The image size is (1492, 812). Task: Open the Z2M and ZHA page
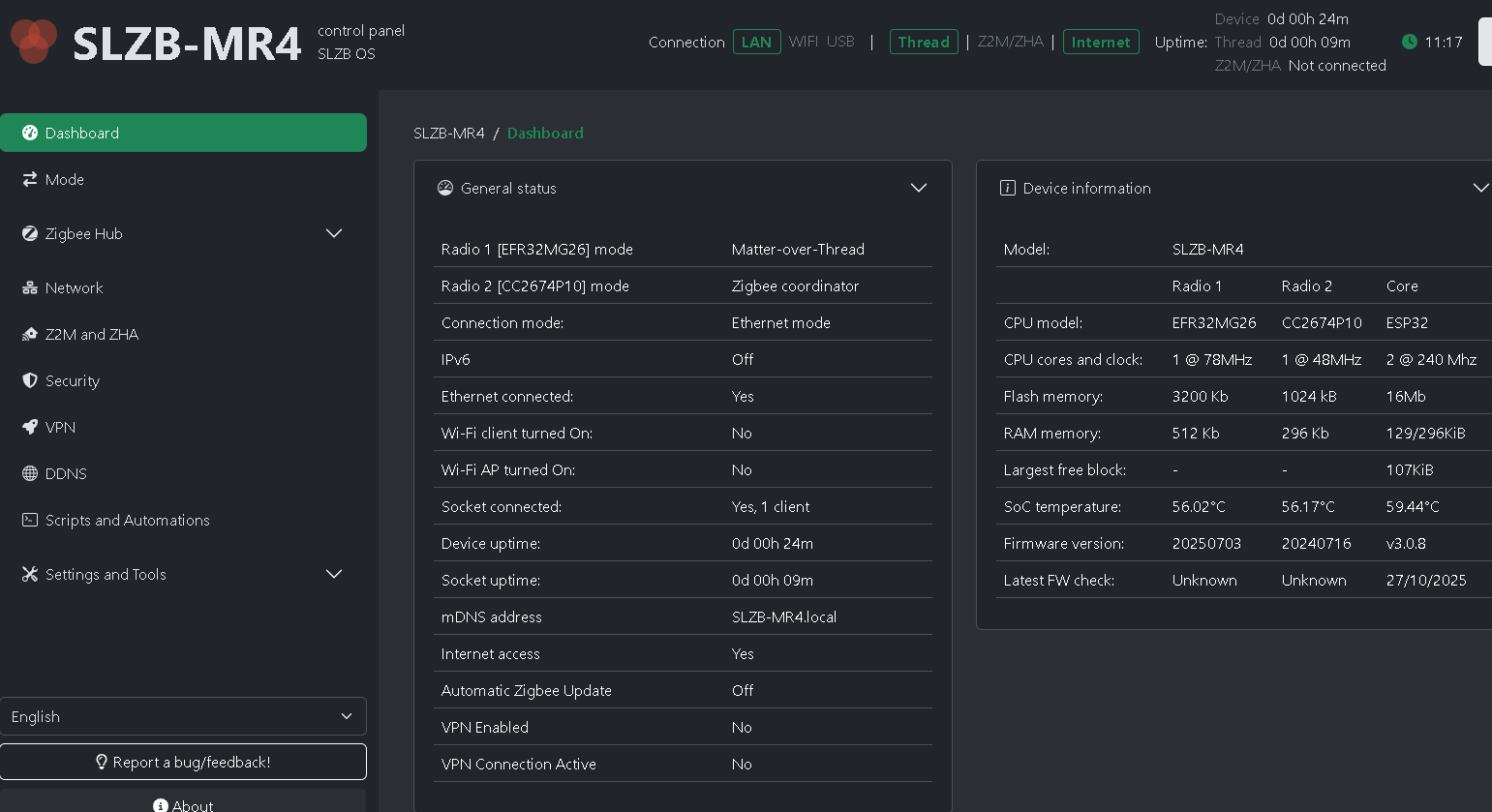point(92,335)
